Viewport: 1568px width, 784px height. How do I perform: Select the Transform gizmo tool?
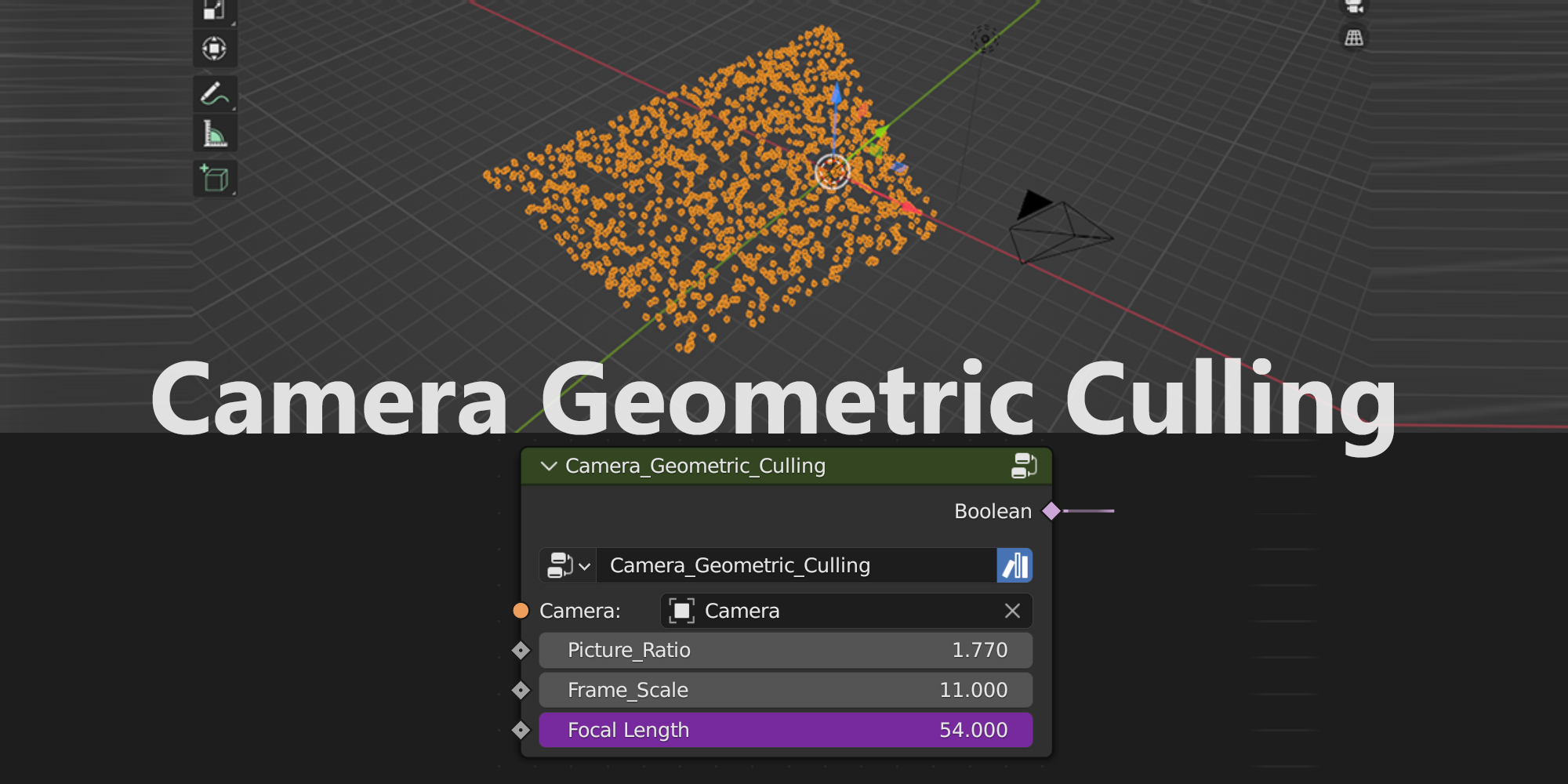coord(215,49)
